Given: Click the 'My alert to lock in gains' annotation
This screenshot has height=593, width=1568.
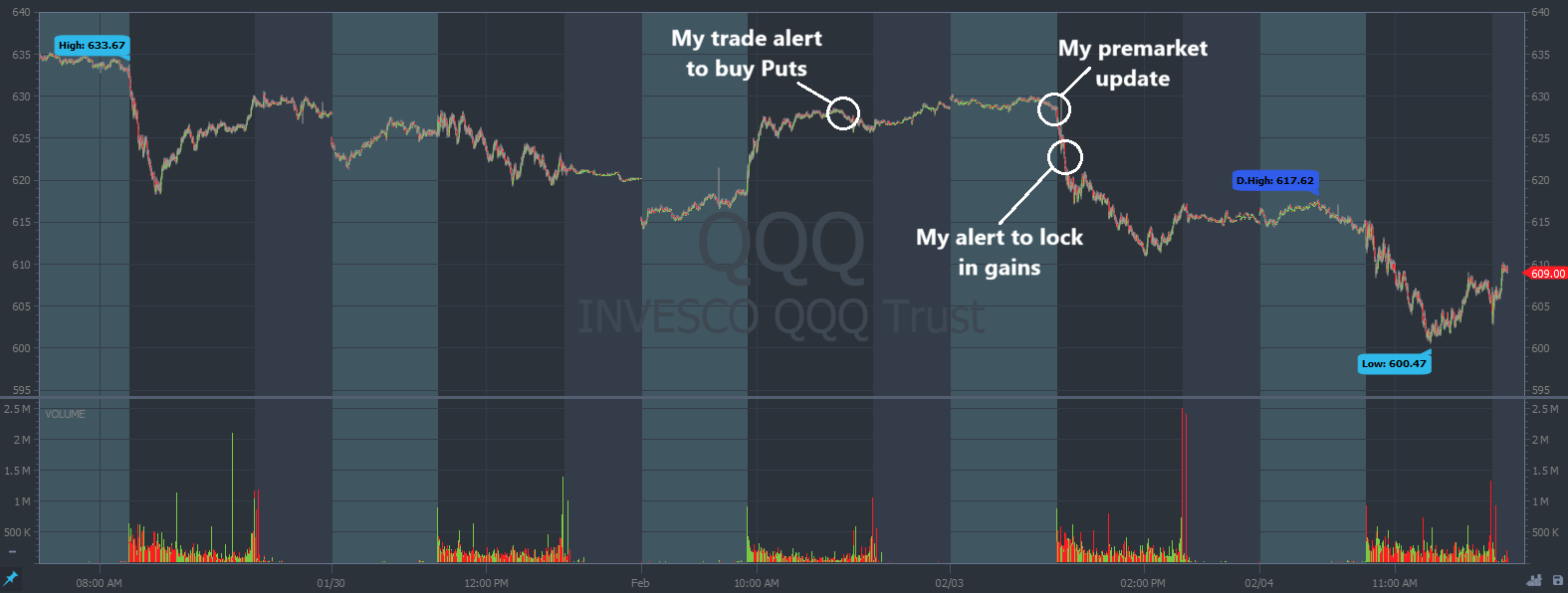Looking at the screenshot, I should click(x=1000, y=252).
